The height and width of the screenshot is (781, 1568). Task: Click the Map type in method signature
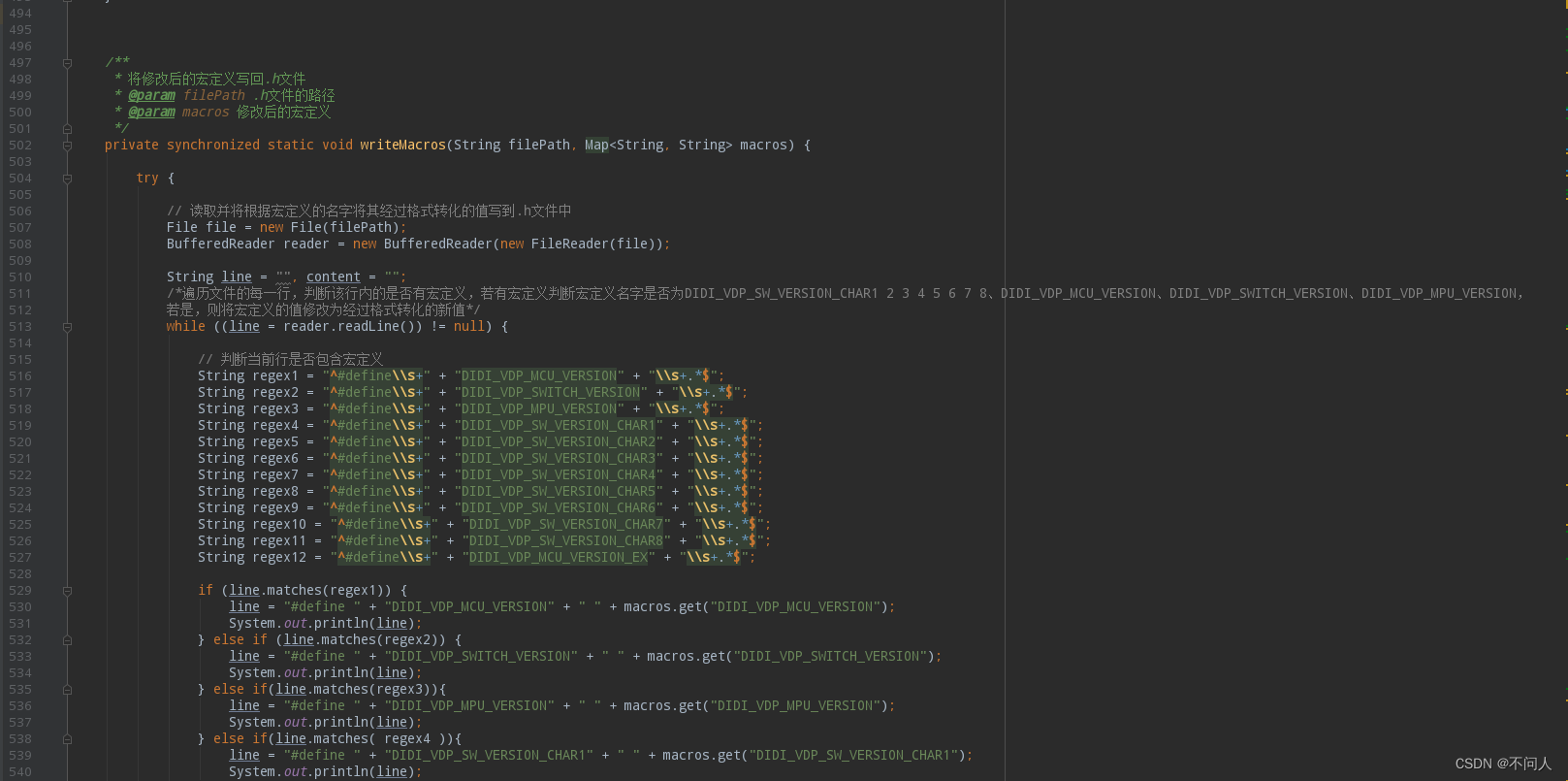pos(596,145)
